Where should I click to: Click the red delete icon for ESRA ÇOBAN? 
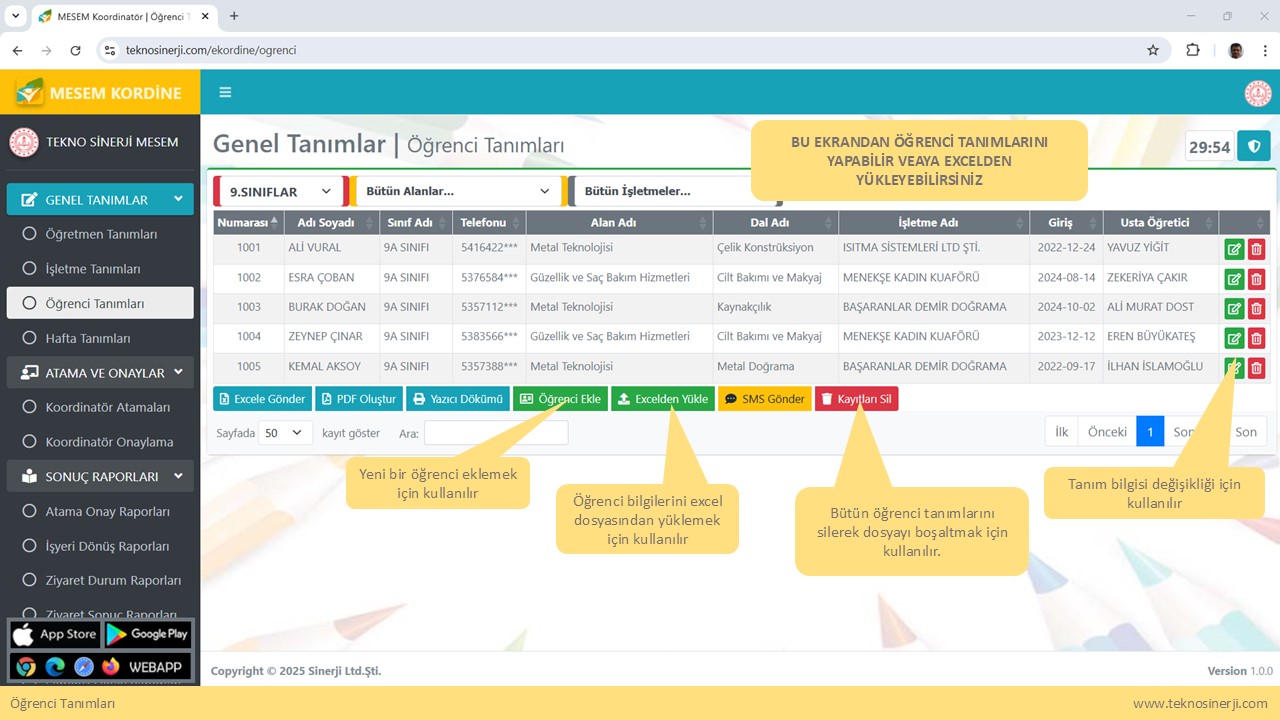point(1257,279)
